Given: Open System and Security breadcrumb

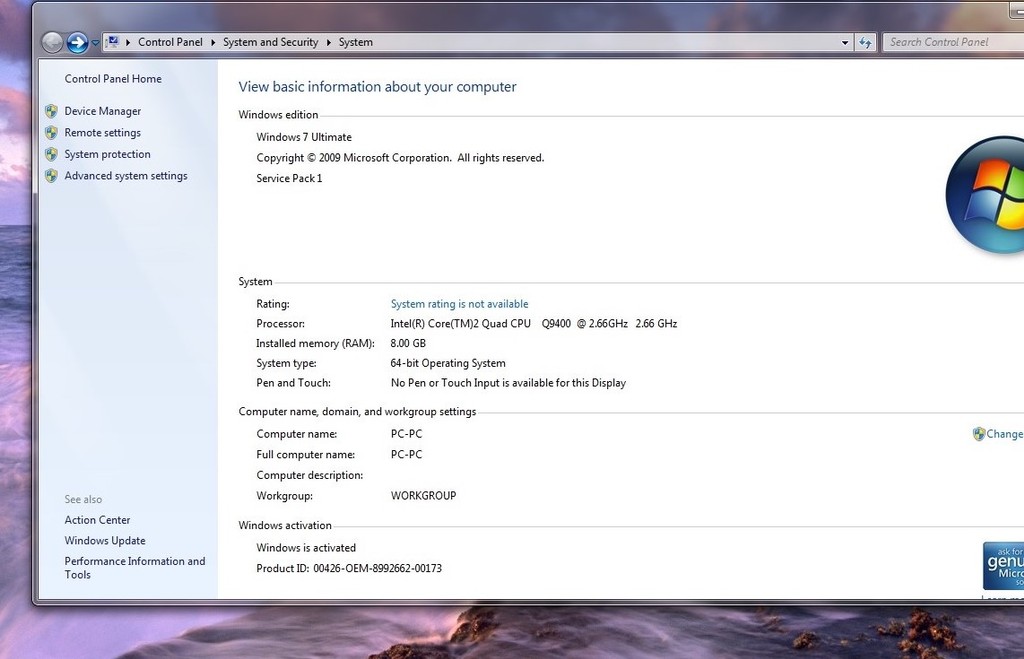Looking at the screenshot, I should pos(270,42).
